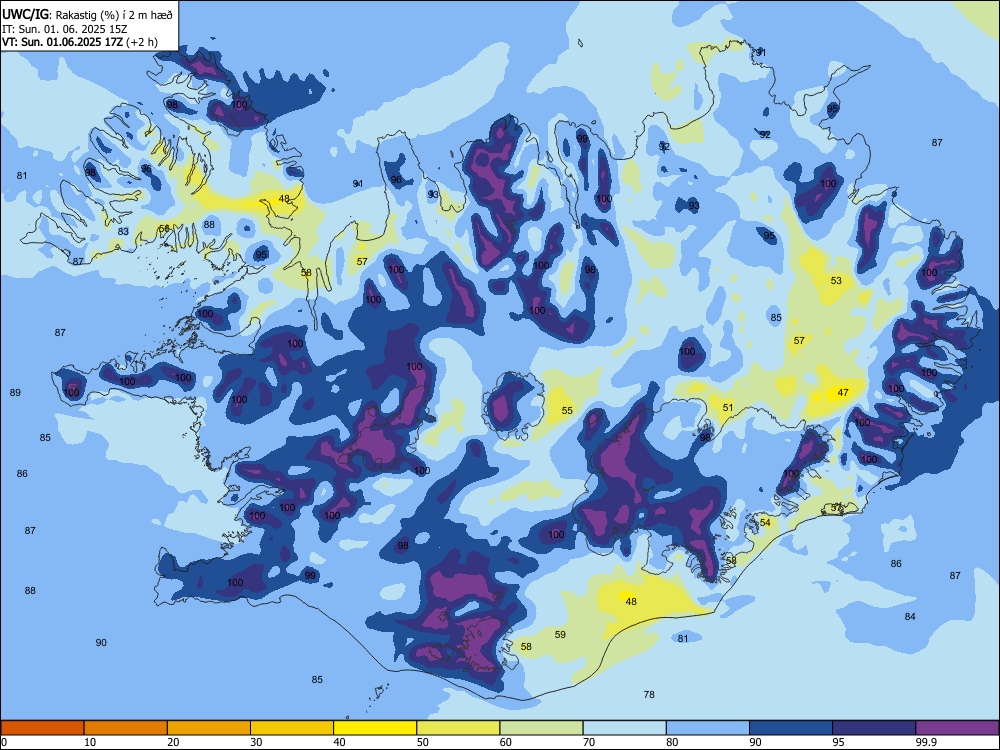Click the humidity value '47' on the map
This screenshot has height=750, width=1000.
click(843, 392)
